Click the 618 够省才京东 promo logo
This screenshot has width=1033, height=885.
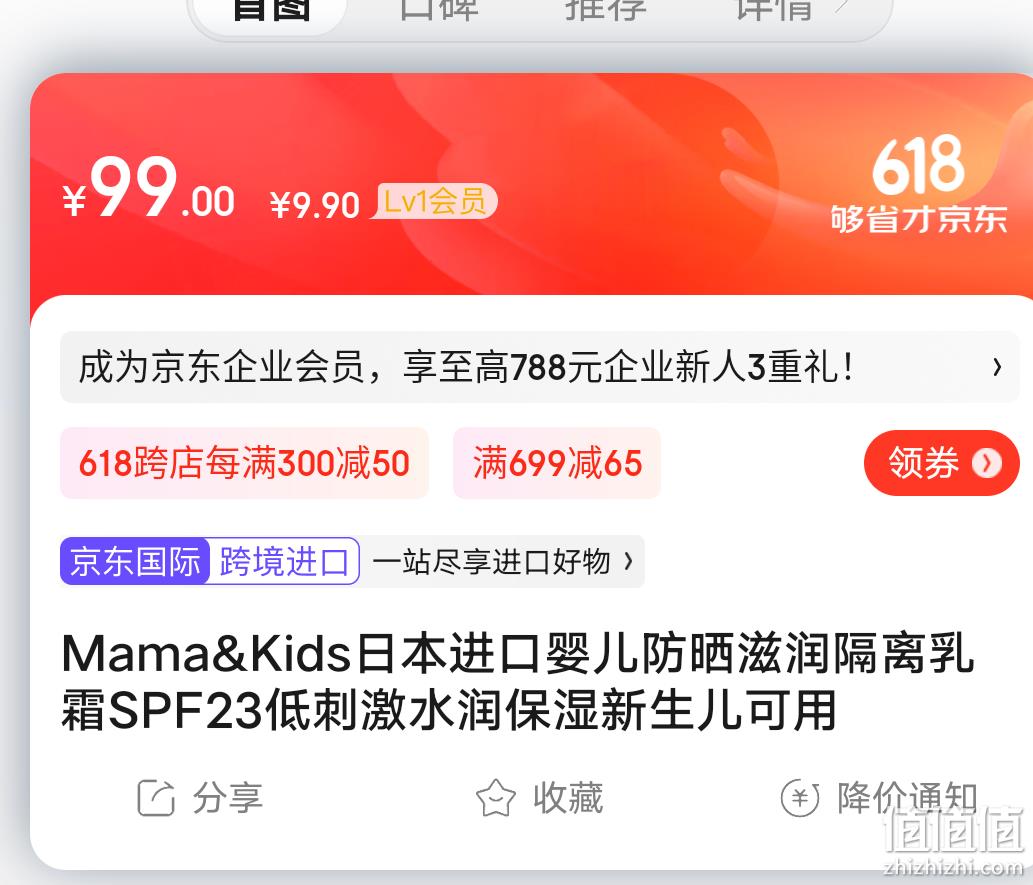click(x=919, y=185)
